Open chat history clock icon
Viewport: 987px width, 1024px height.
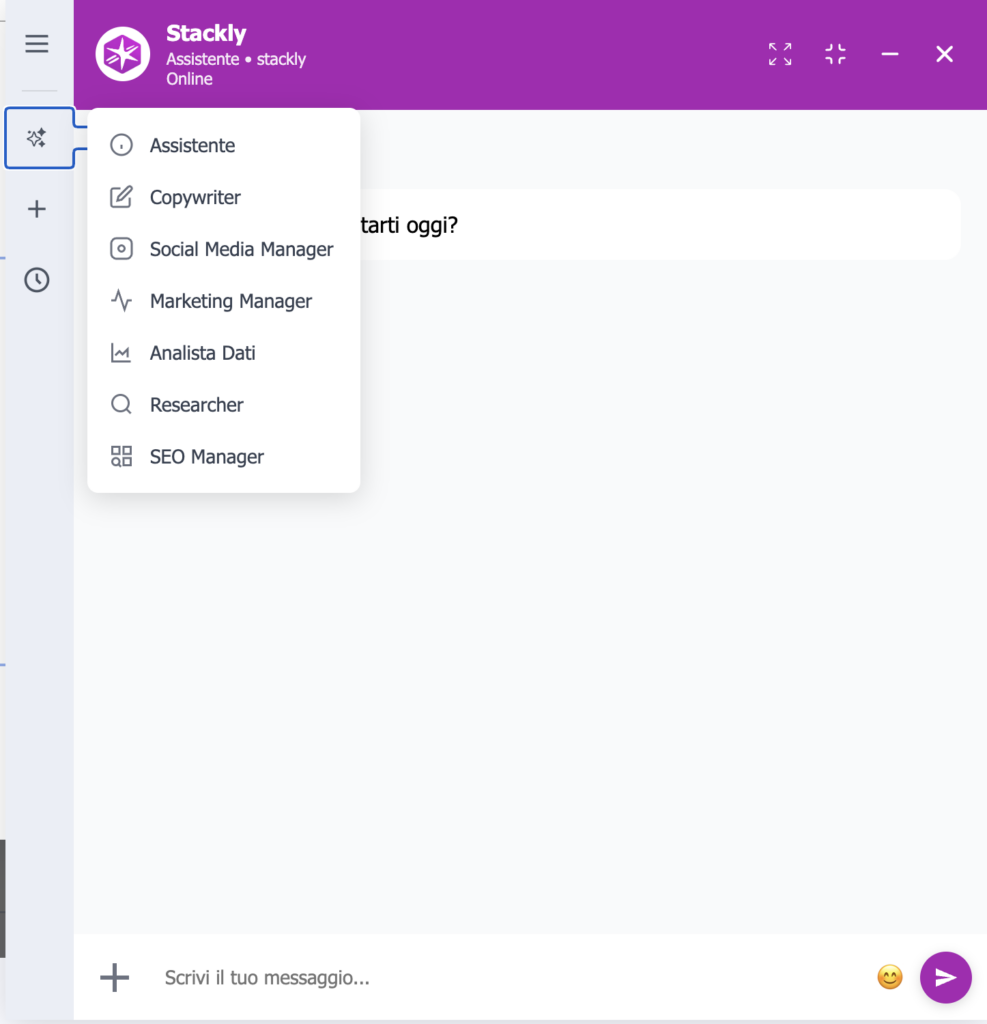[x=37, y=280]
